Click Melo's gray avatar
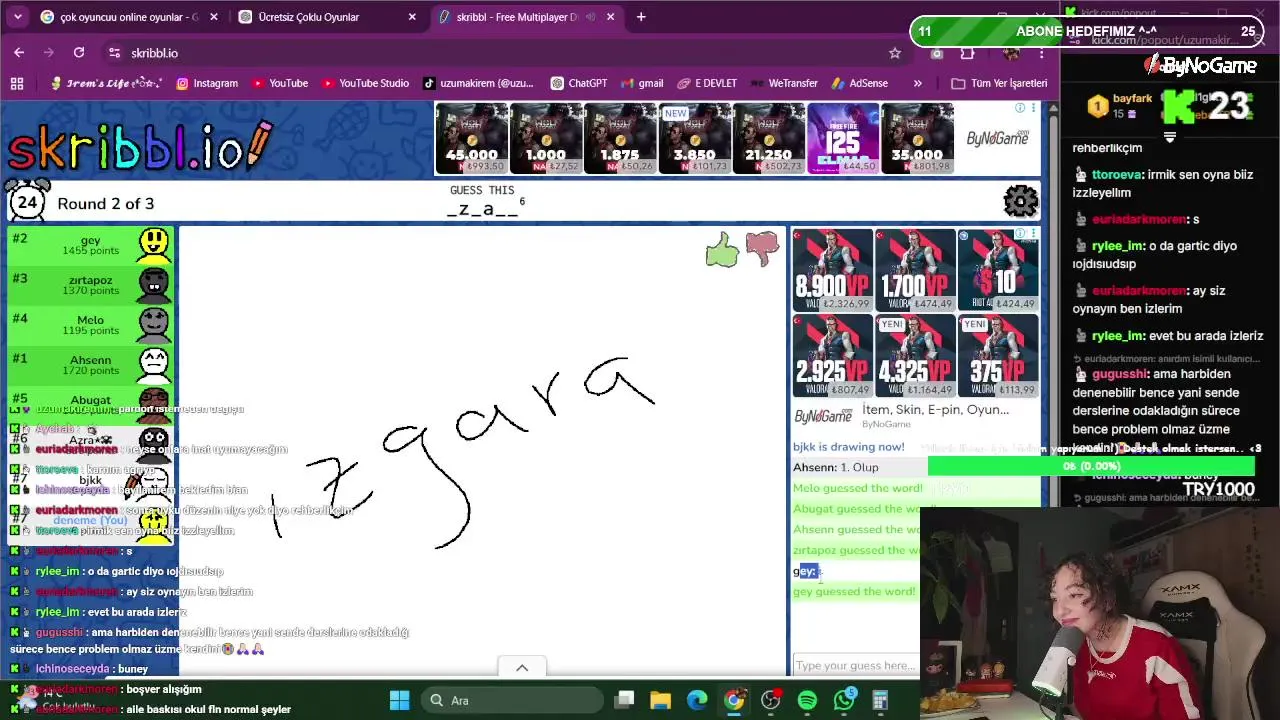 (x=154, y=325)
